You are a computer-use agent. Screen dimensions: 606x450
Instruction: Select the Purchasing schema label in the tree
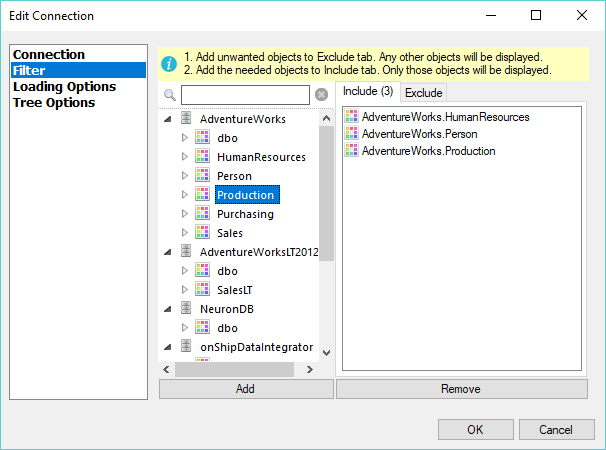coord(245,214)
